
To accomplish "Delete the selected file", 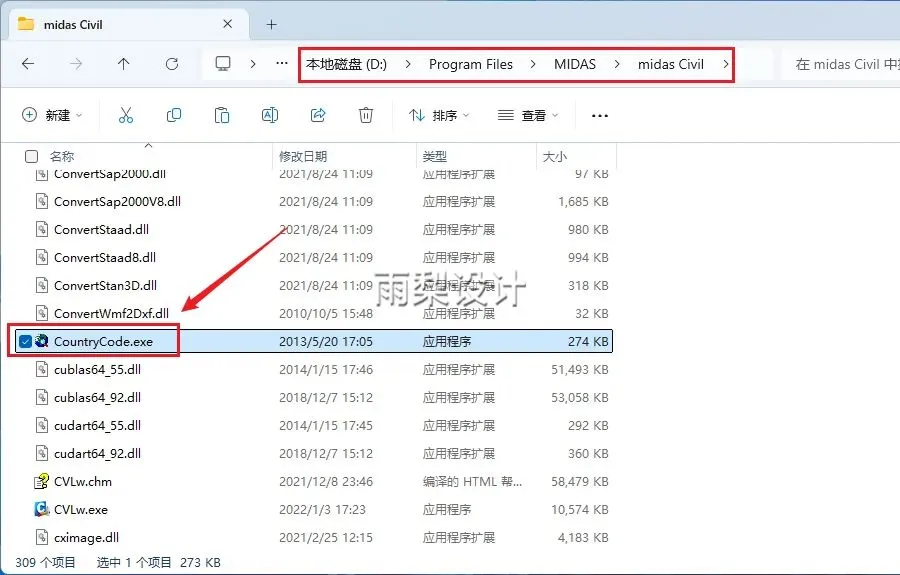I will pos(366,115).
